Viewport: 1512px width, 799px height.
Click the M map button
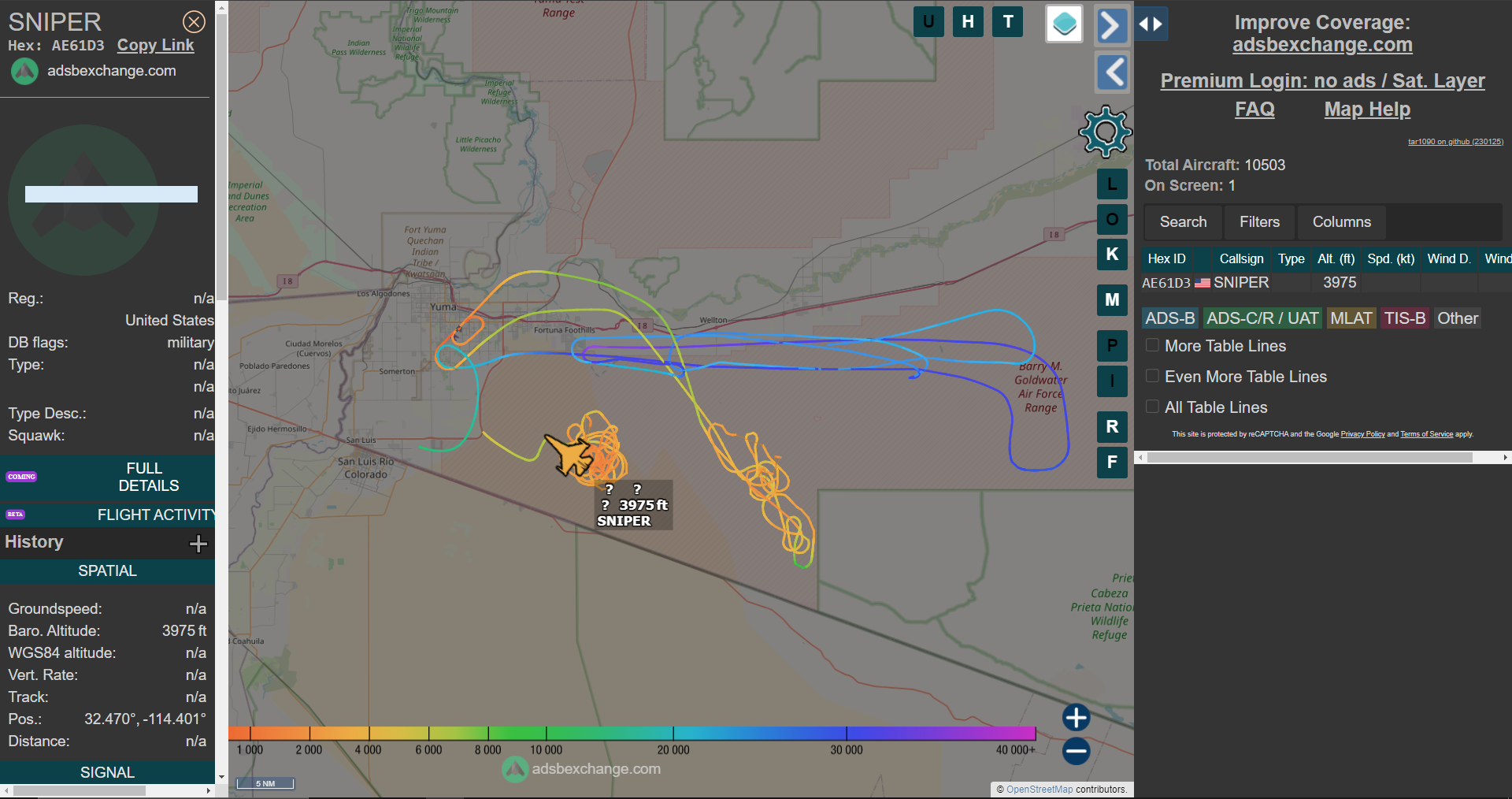pos(1112,299)
